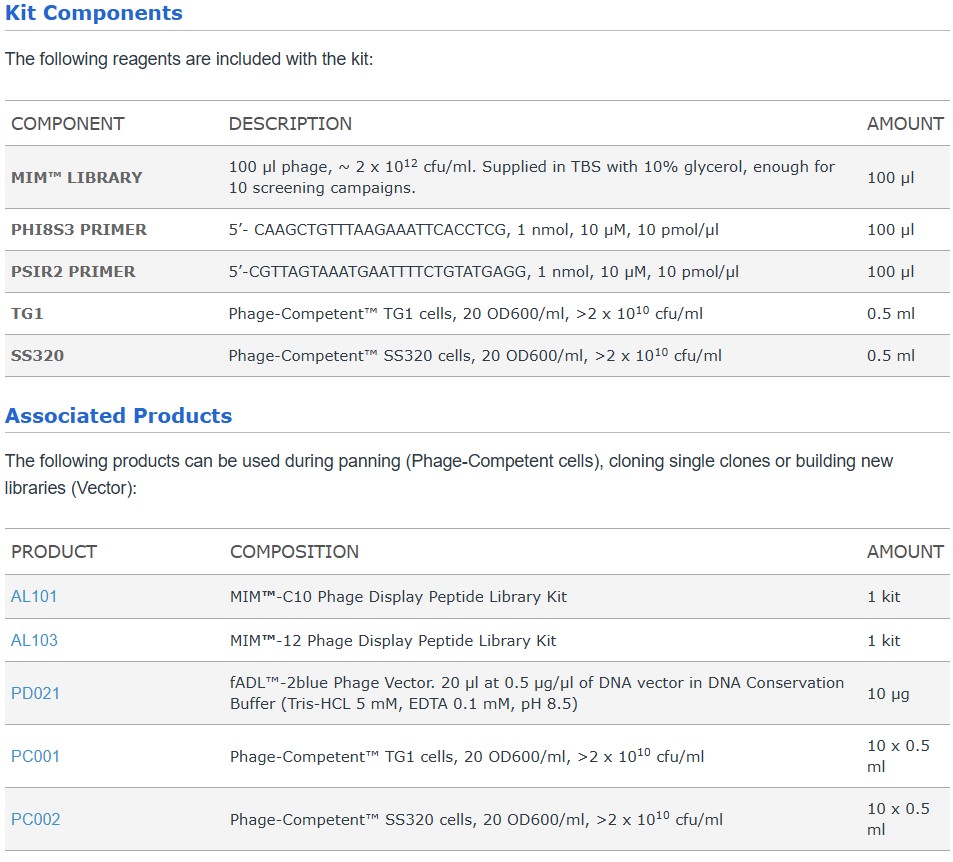This screenshot has width=953, height=862.
Task: Follow the PC001 product link
Action: point(35,756)
